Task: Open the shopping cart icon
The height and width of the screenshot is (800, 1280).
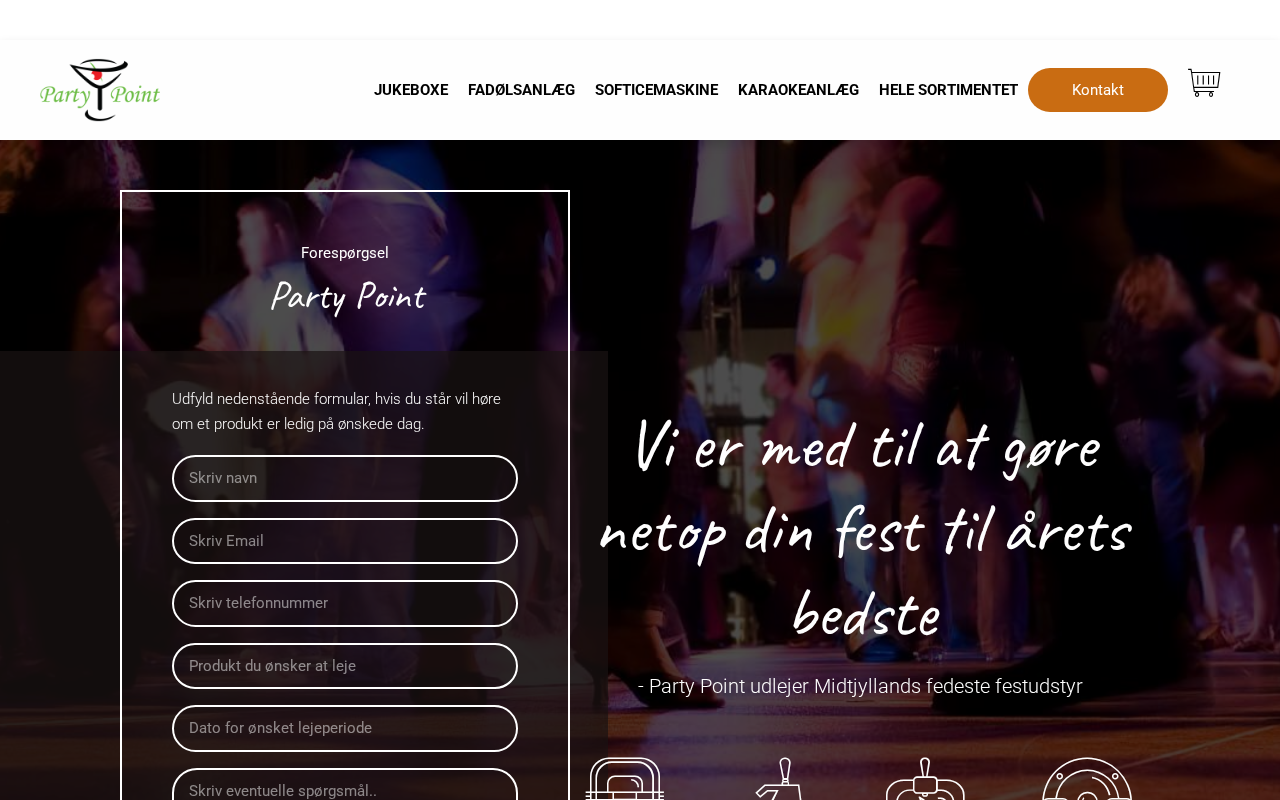Action: pos(1204,83)
